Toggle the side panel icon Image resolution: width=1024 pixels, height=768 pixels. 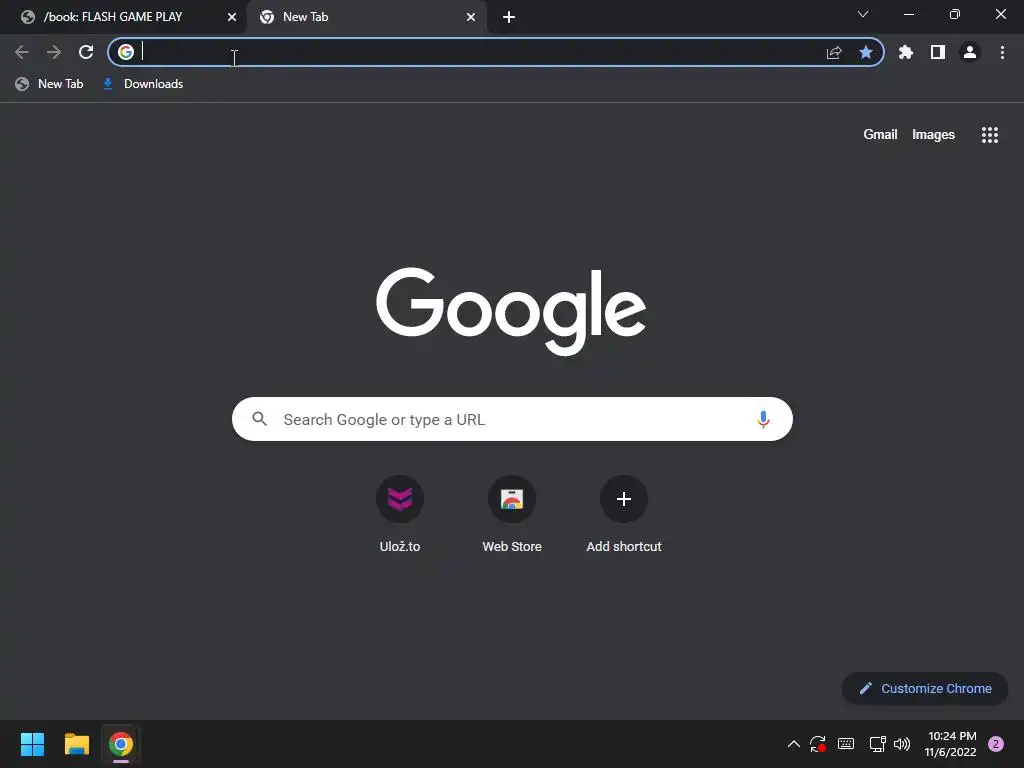[938, 52]
